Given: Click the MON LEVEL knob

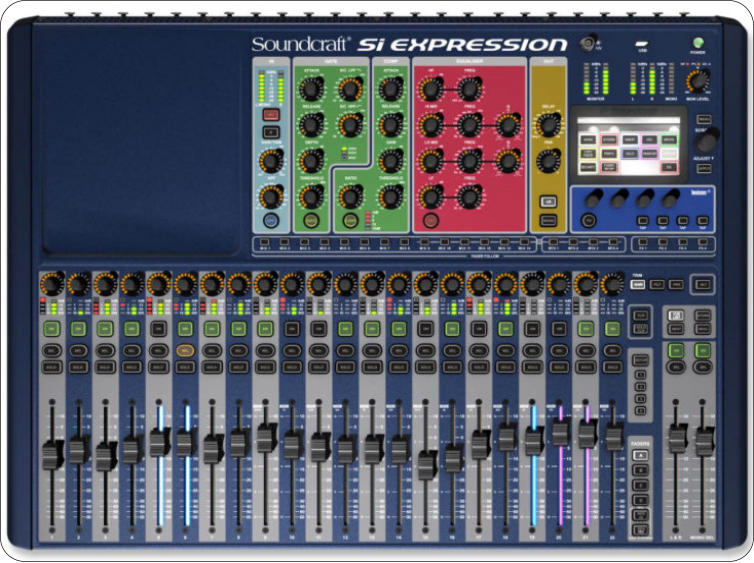Looking at the screenshot, I should tap(698, 80).
